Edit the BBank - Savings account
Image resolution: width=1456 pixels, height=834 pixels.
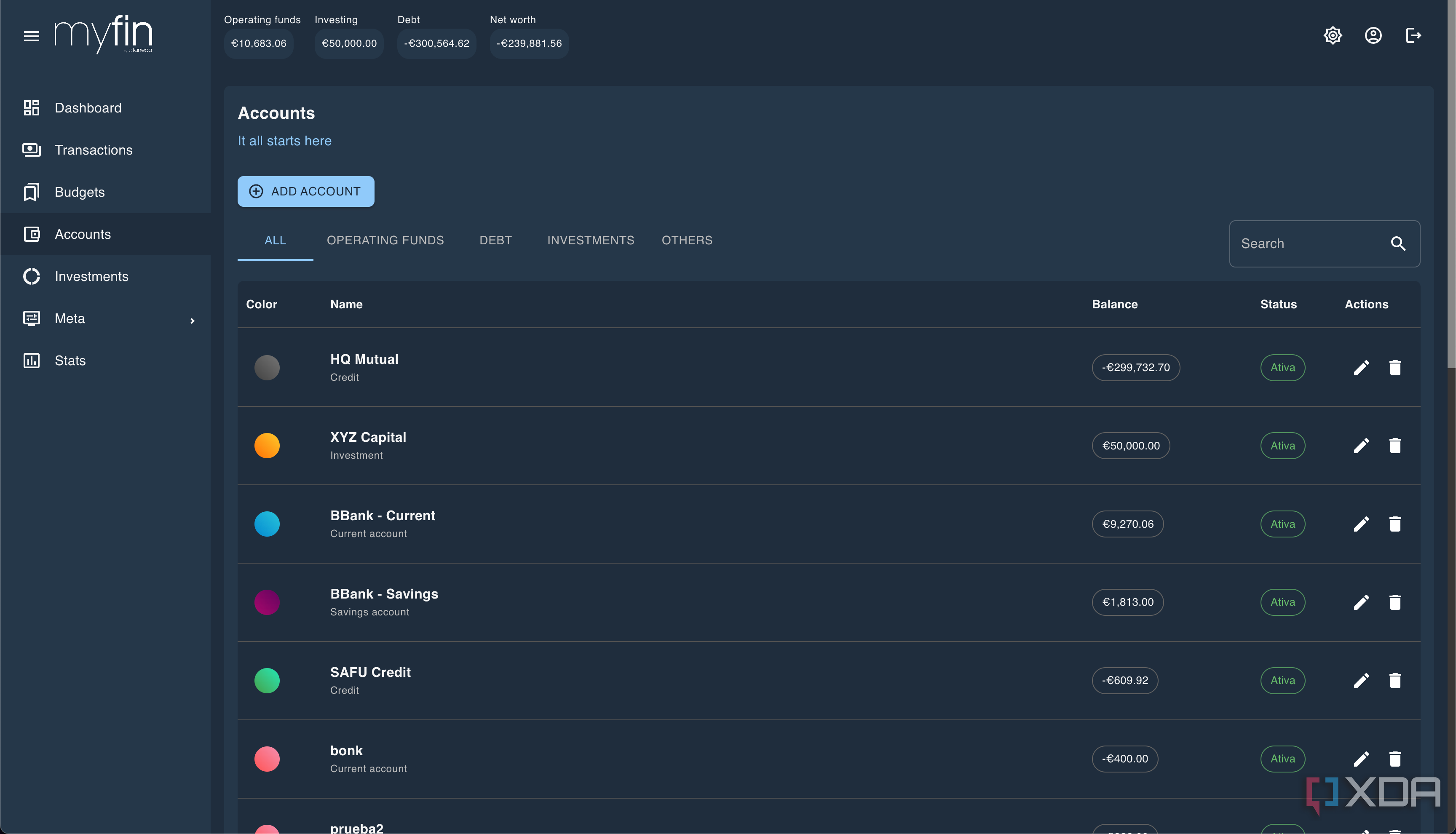(1362, 602)
